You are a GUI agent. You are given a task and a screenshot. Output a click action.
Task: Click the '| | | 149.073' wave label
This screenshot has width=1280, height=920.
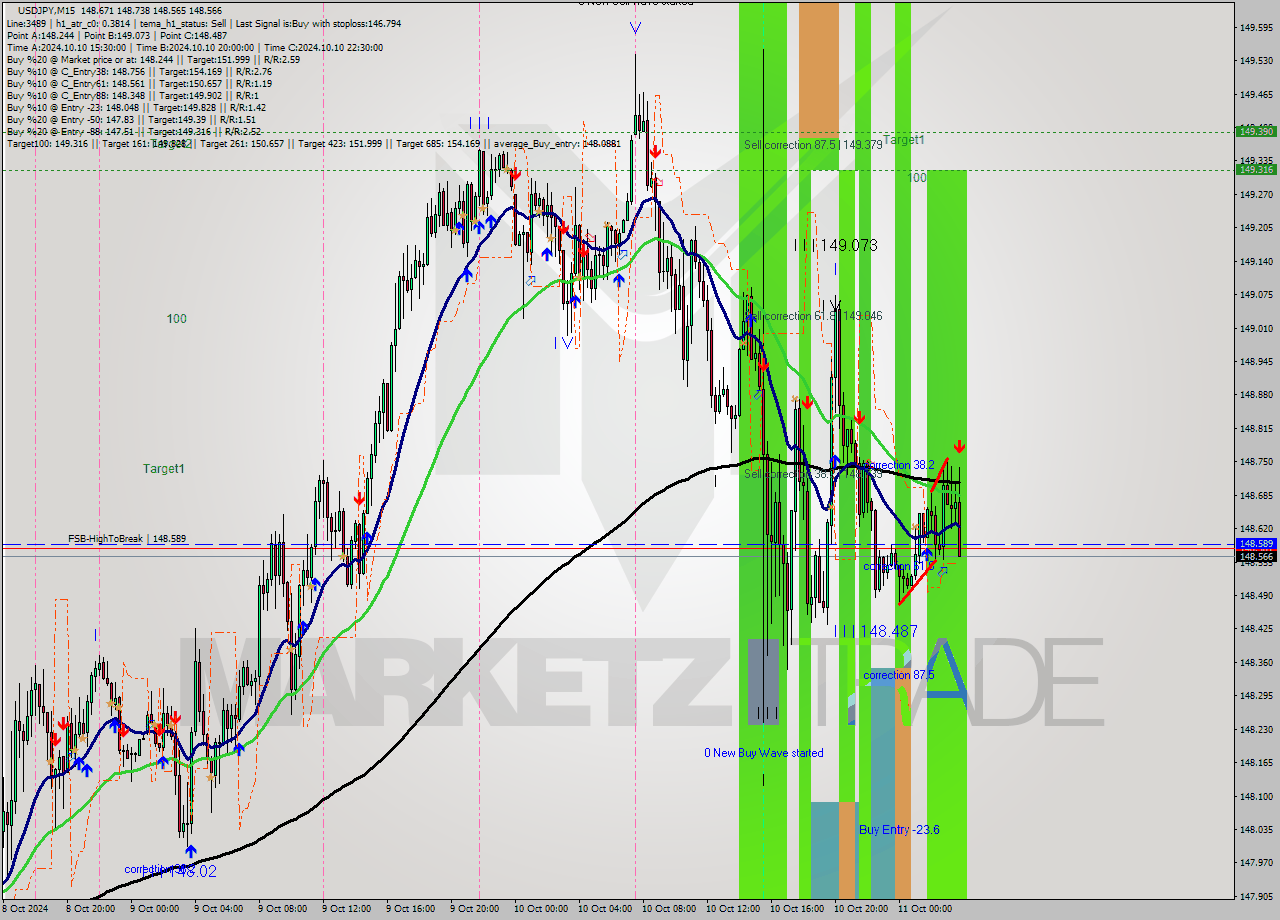pos(836,245)
